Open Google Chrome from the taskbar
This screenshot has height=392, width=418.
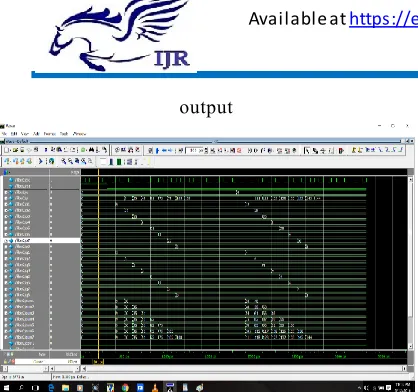pos(125,387)
